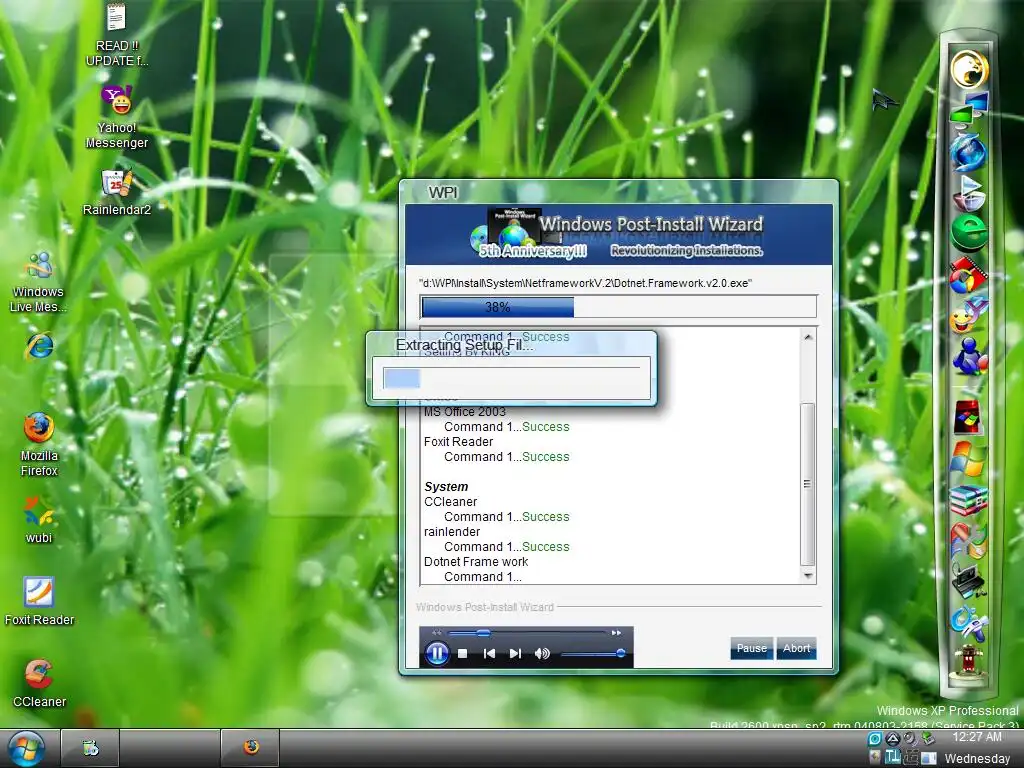This screenshot has height=768, width=1024.
Task: Select 'Foxit Reader' log entry
Action: tap(458, 441)
